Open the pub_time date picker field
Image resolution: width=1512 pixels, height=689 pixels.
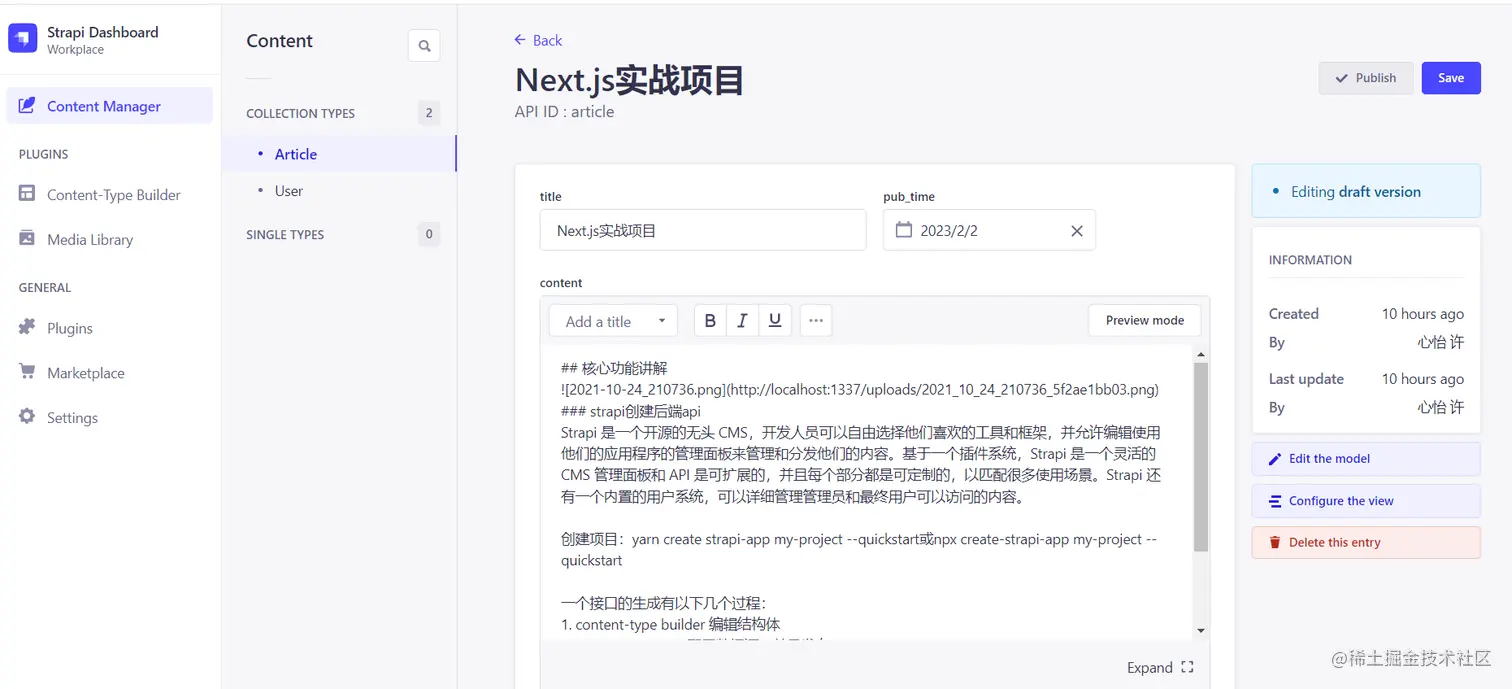(989, 230)
